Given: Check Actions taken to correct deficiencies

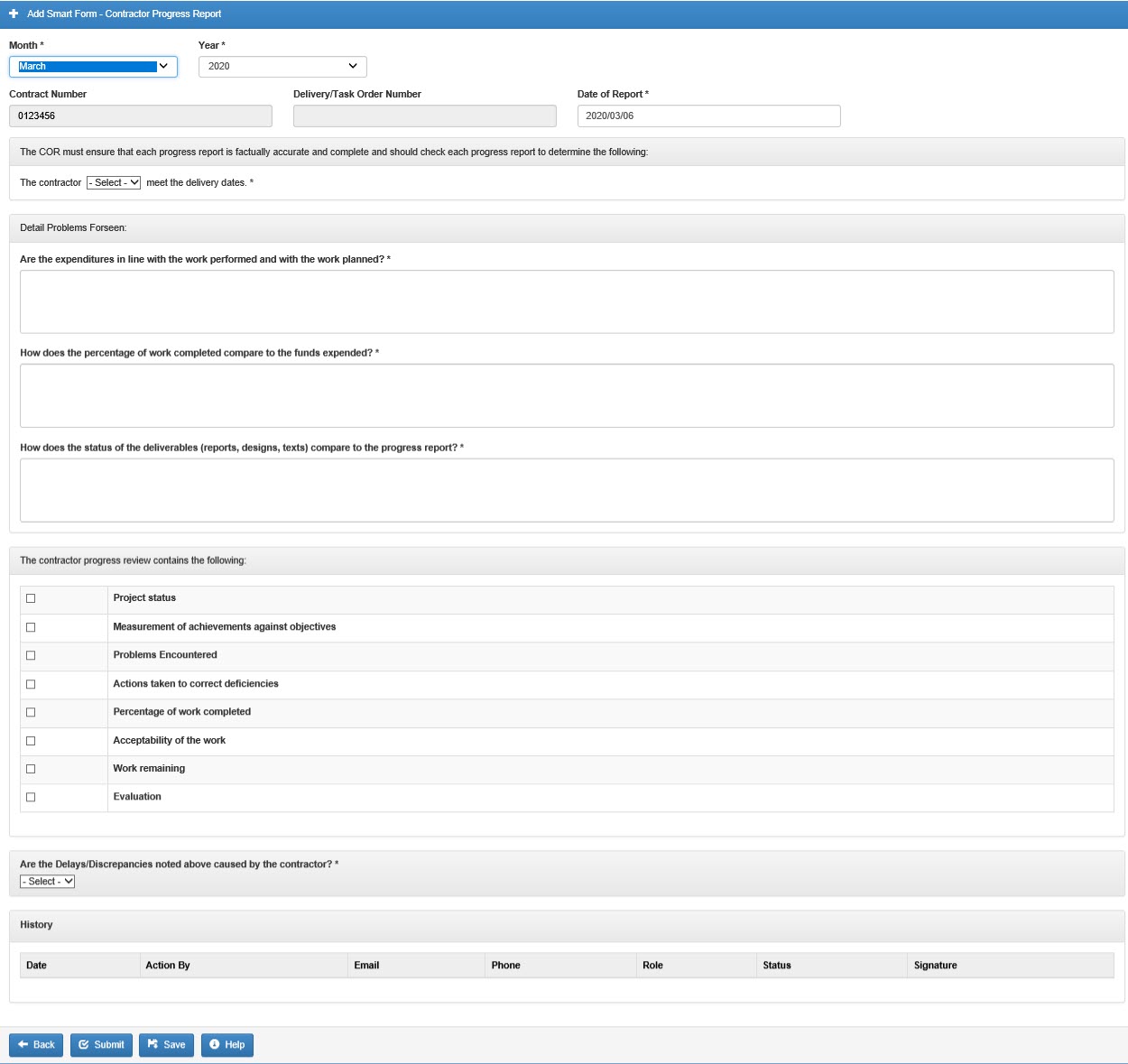Looking at the screenshot, I should pyautogui.click(x=31, y=684).
